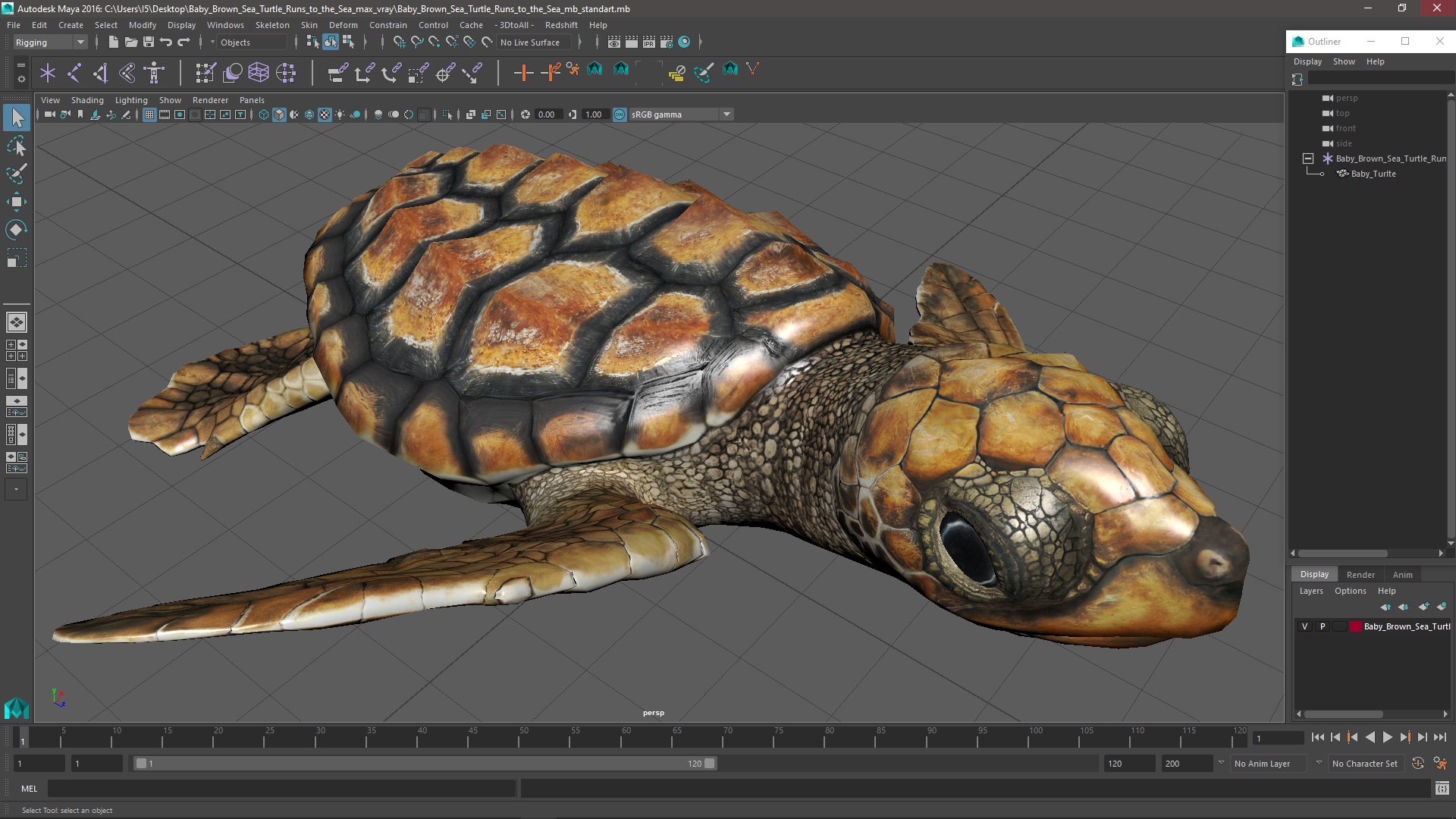The width and height of the screenshot is (1456, 819).
Task: Go to end of playback range
Action: [1439, 737]
